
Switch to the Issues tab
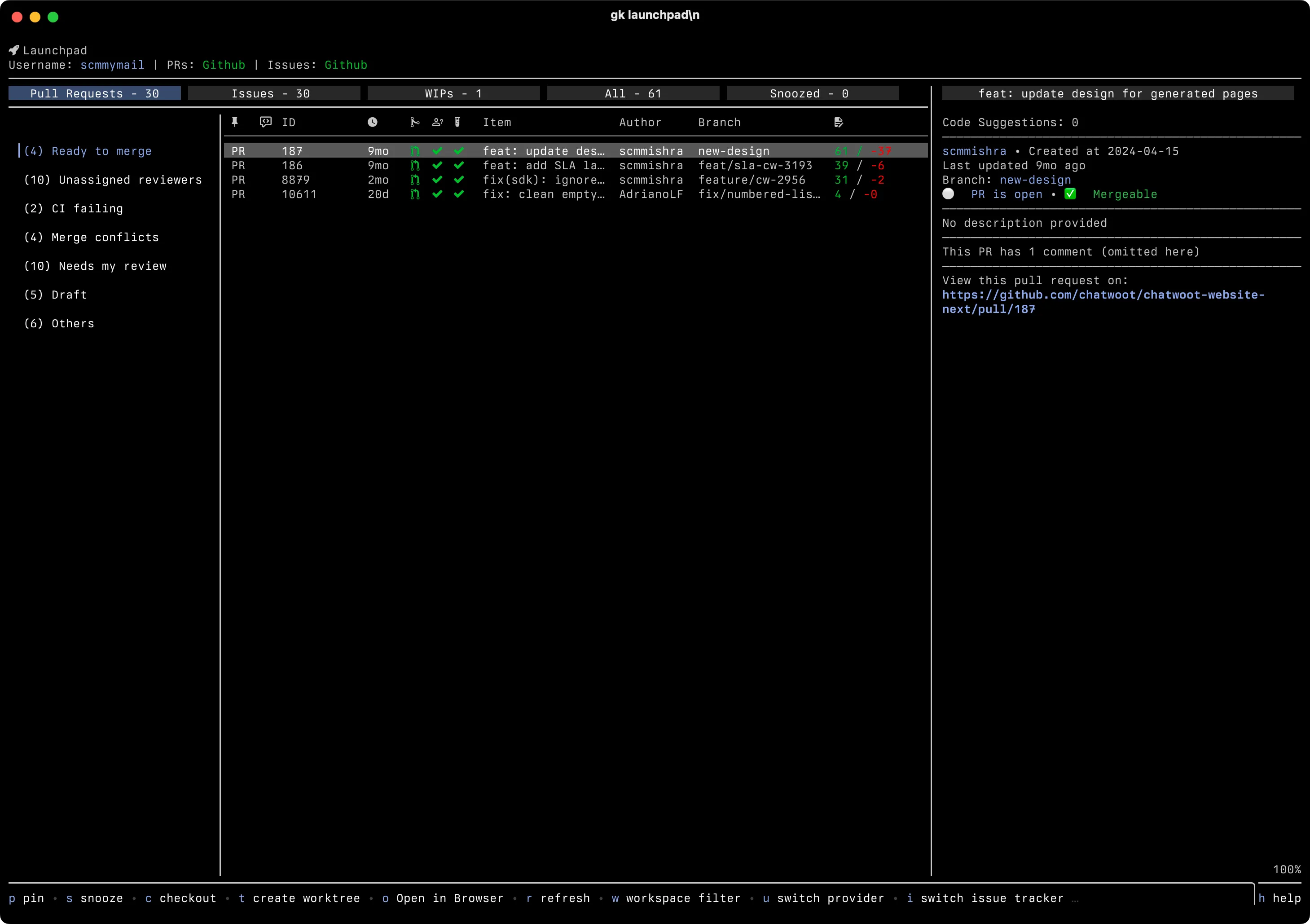click(x=274, y=93)
